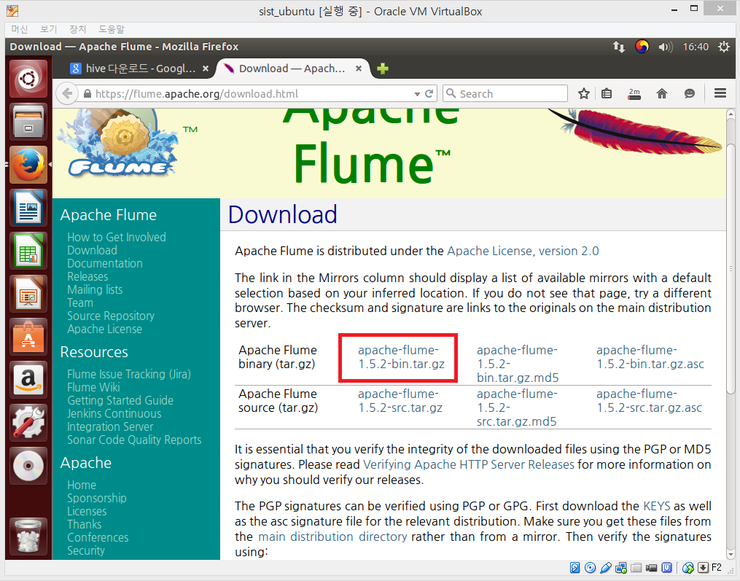Open the sound volume indicator menu
The width and height of the screenshot is (740, 581).
(664, 47)
